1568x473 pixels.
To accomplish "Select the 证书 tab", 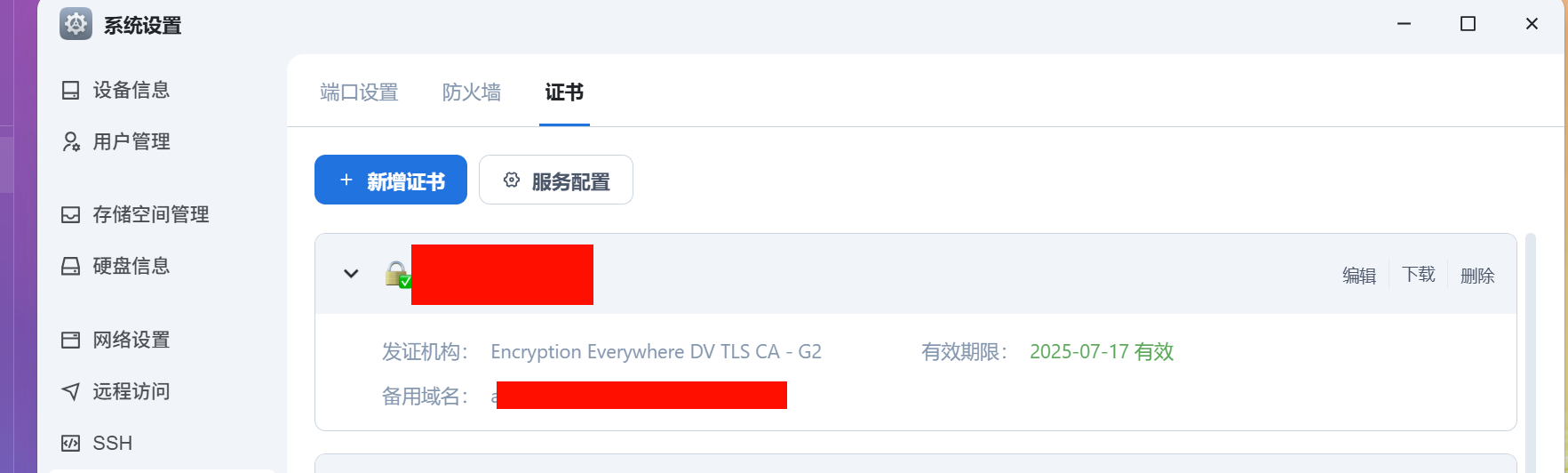I will pyautogui.click(x=564, y=92).
